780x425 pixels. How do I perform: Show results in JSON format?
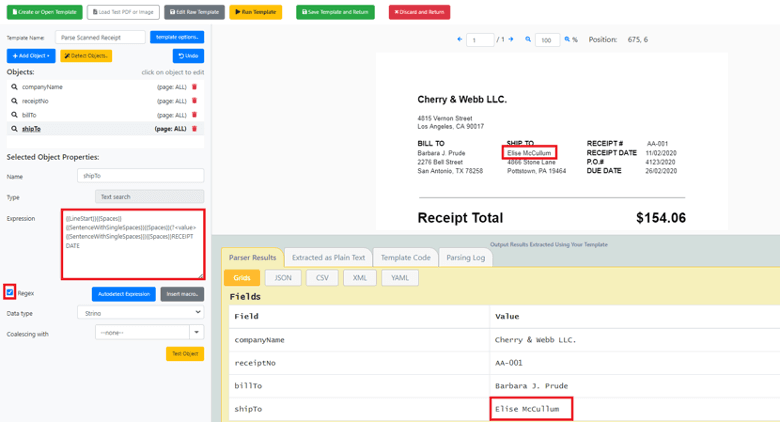(283, 277)
